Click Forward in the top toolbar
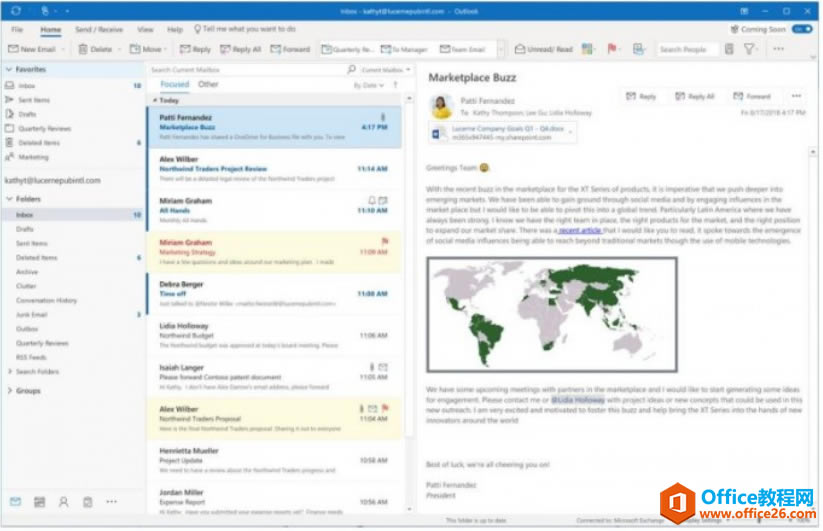Image resolution: width=823 pixels, height=531 pixels. pyautogui.click(x=290, y=49)
